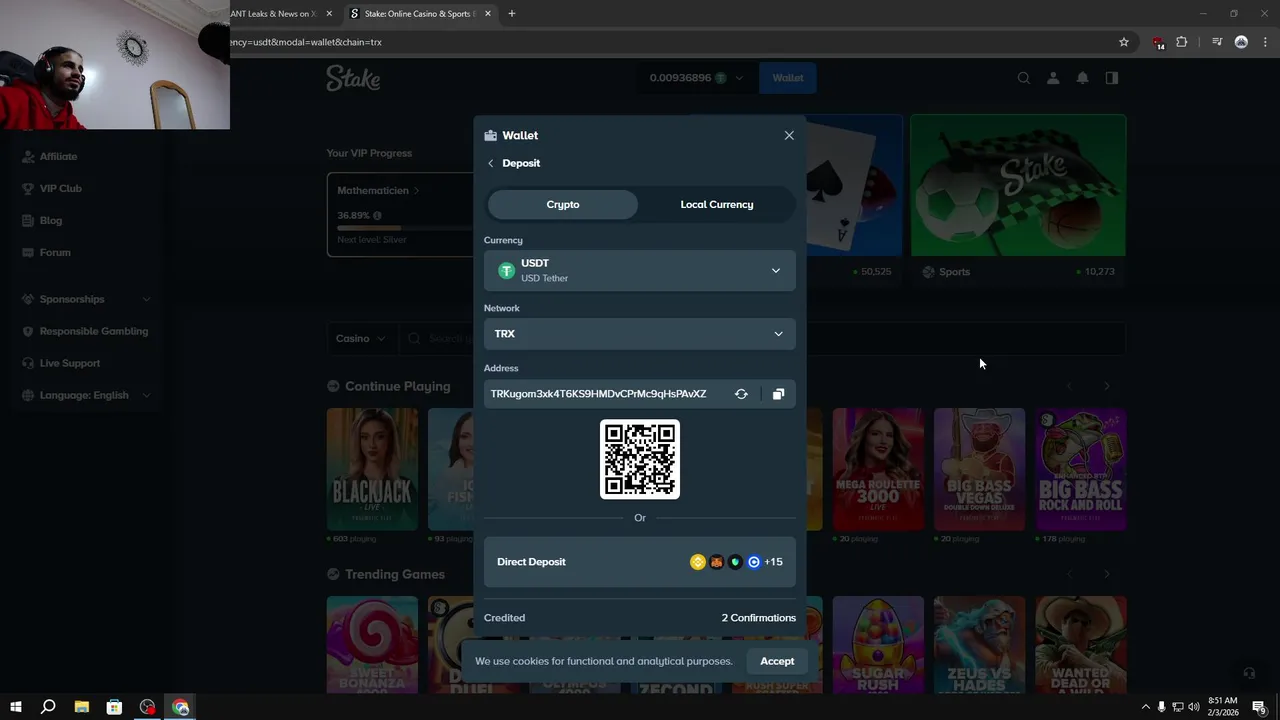The height and width of the screenshot is (720, 1280).
Task: Open the Casino search filter dropdown
Action: [360, 339]
